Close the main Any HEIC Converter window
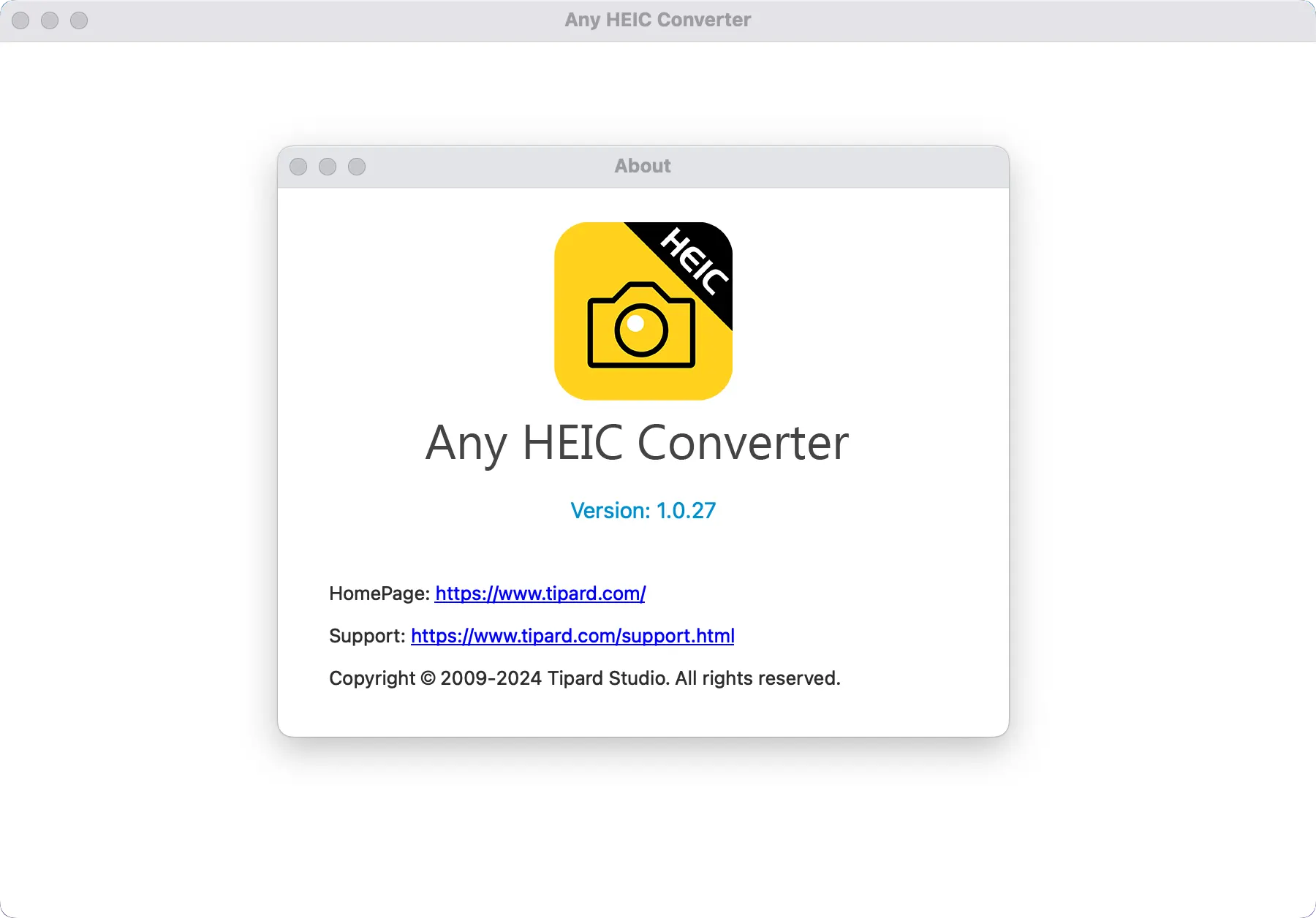The height and width of the screenshot is (918, 1316). click(20, 20)
